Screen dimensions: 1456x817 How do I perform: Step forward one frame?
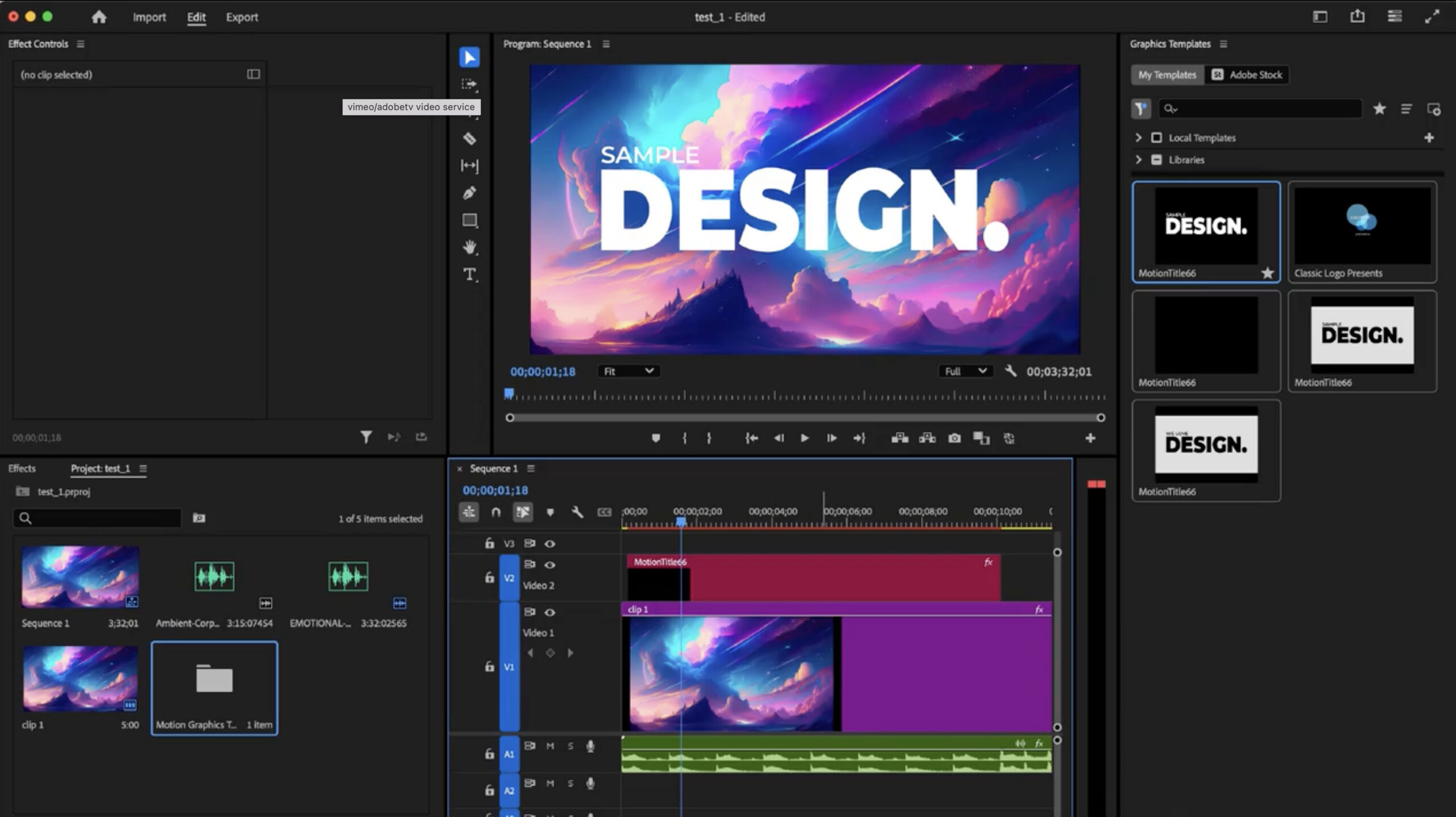832,438
